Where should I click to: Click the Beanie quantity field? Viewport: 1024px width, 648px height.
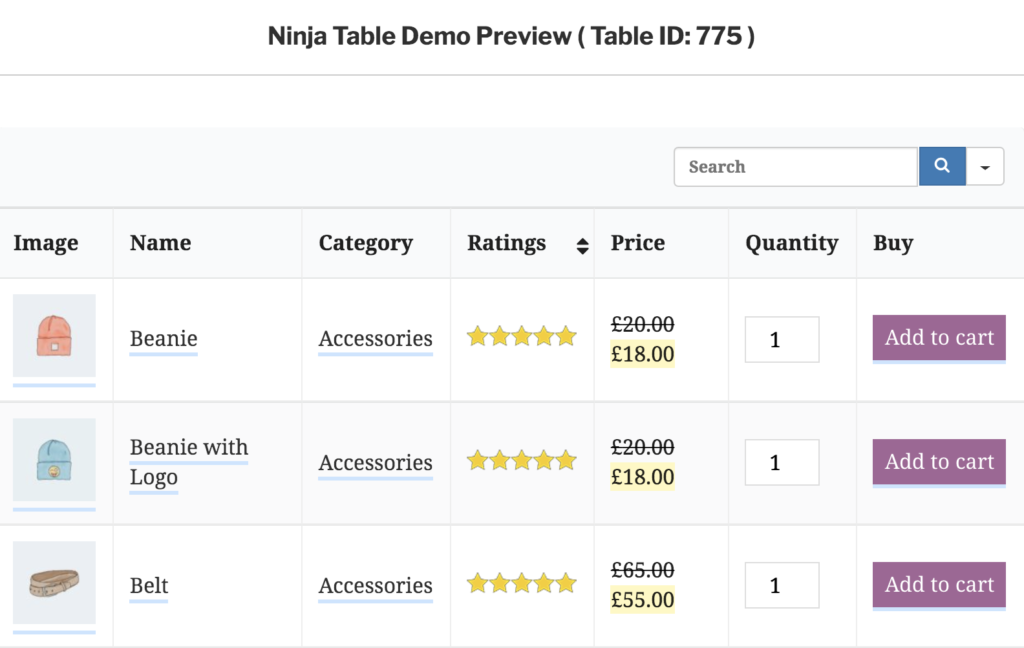click(x=782, y=340)
